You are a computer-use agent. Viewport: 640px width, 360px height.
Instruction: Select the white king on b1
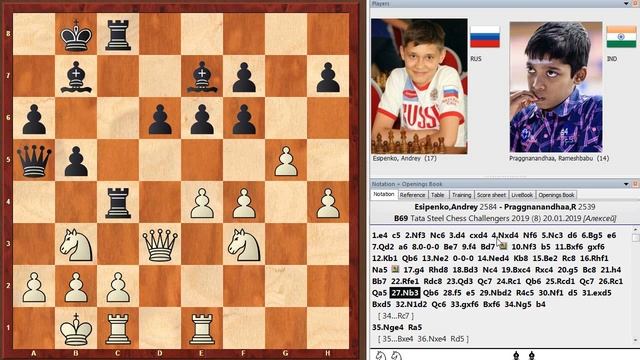(x=76, y=329)
